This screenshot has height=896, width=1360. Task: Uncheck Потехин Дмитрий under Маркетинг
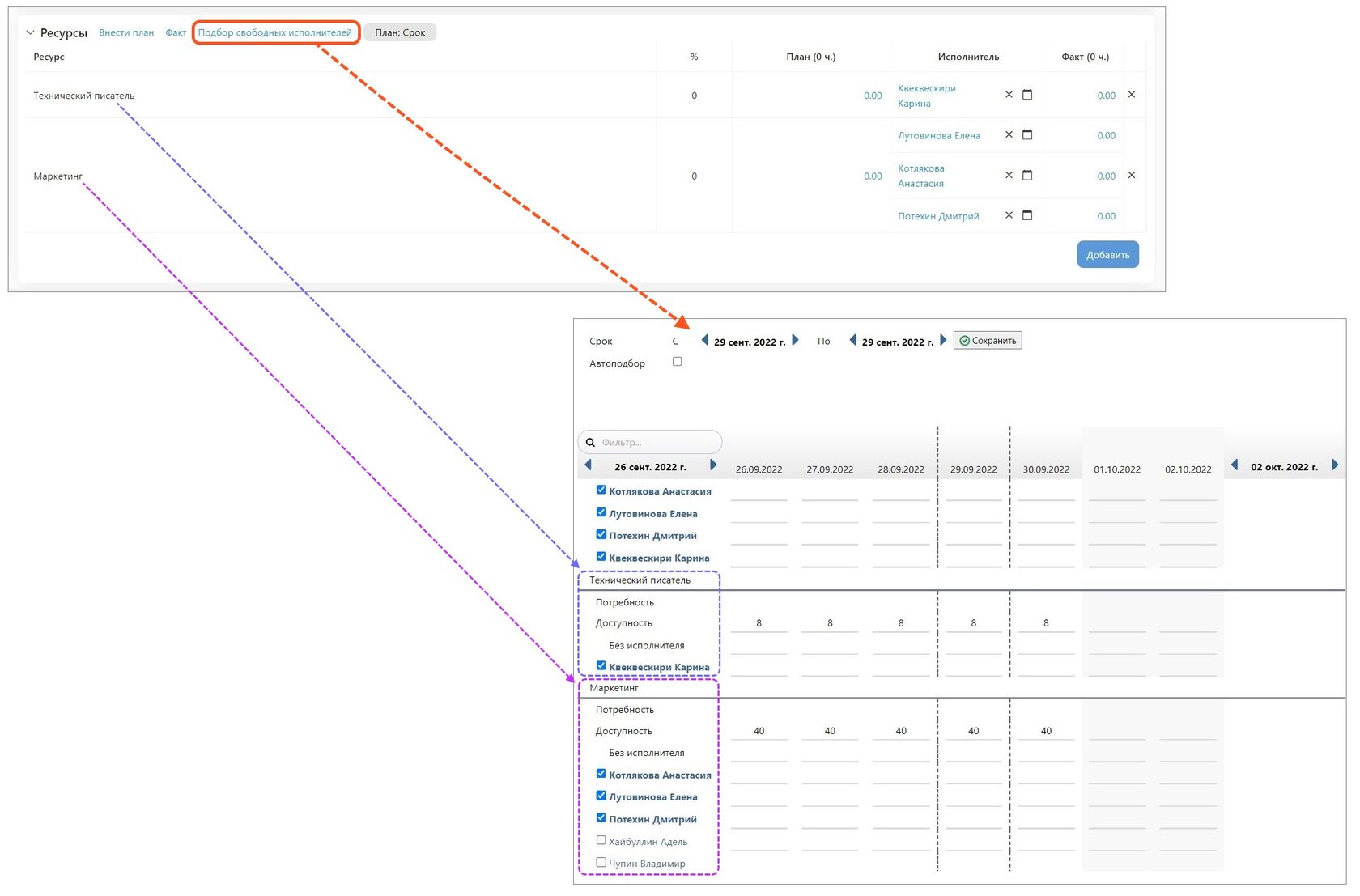click(x=601, y=817)
